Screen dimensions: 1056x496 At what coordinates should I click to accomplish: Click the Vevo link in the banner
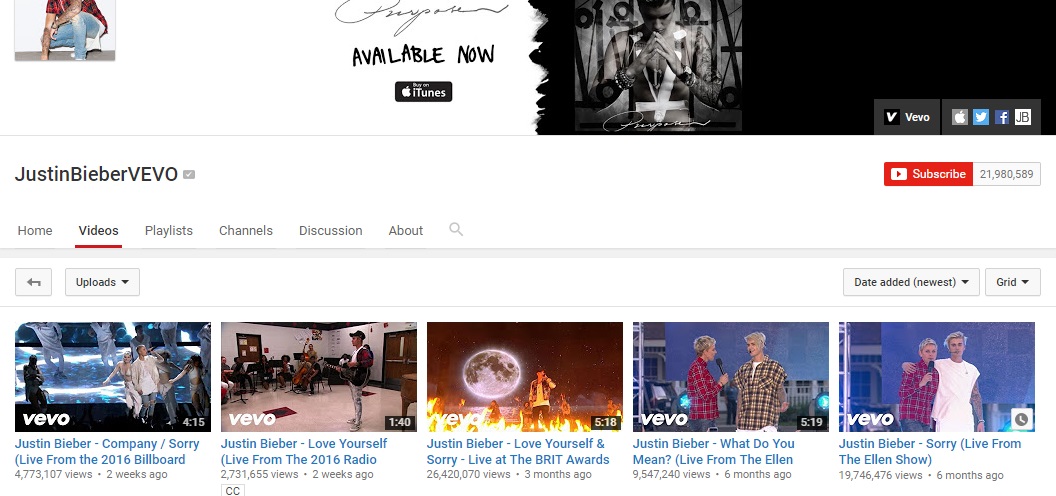click(906, 117)
